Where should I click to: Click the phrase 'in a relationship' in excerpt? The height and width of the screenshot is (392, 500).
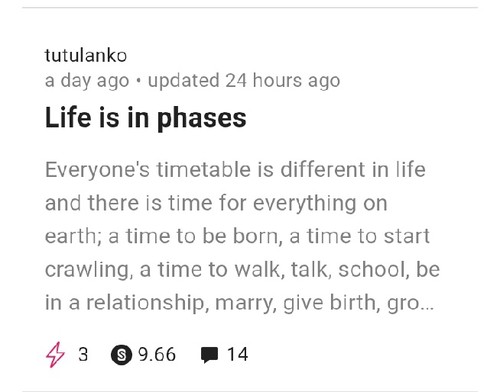(x=127, y=303)
